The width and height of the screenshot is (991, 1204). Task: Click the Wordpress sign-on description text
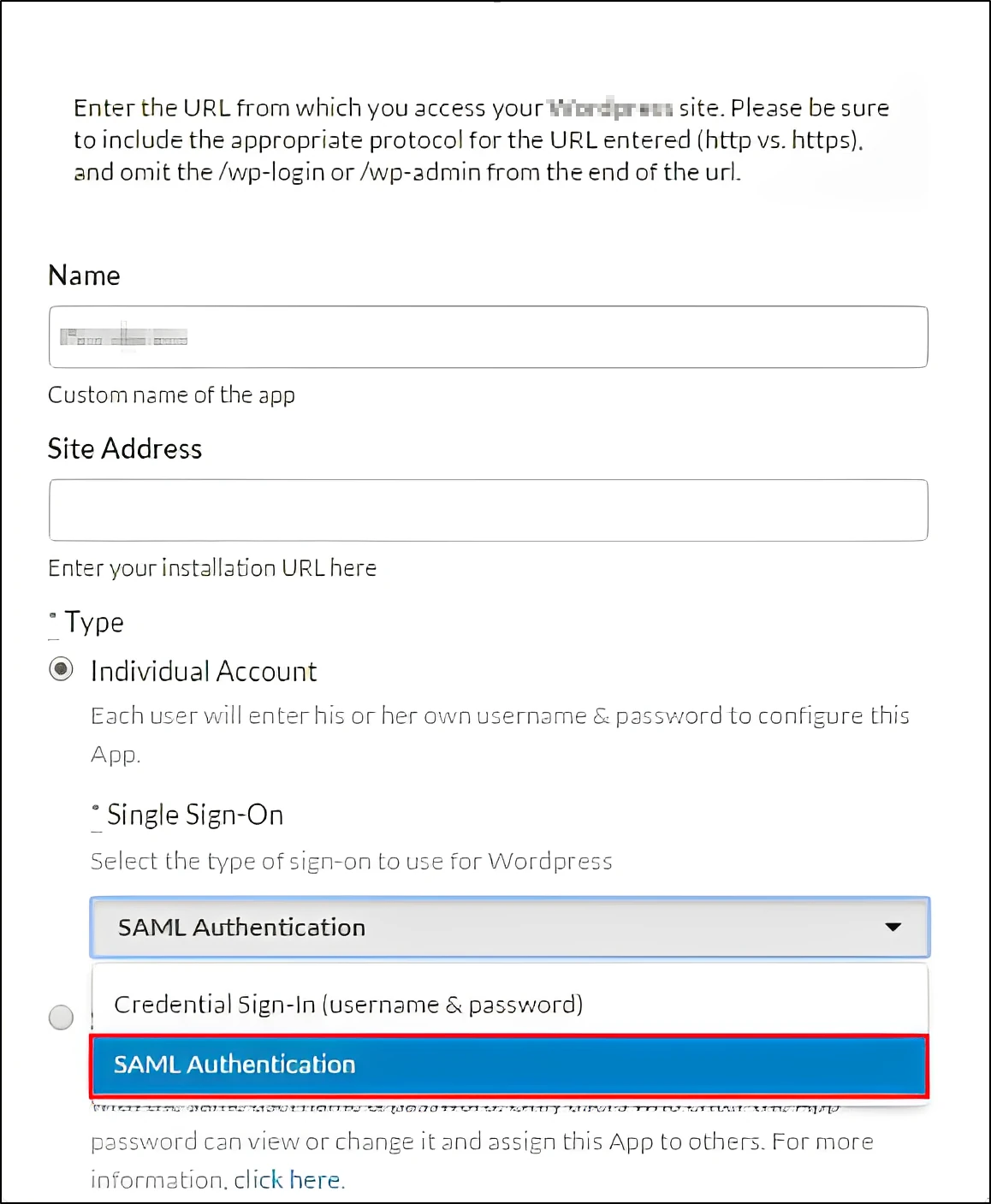pos(351,861)
